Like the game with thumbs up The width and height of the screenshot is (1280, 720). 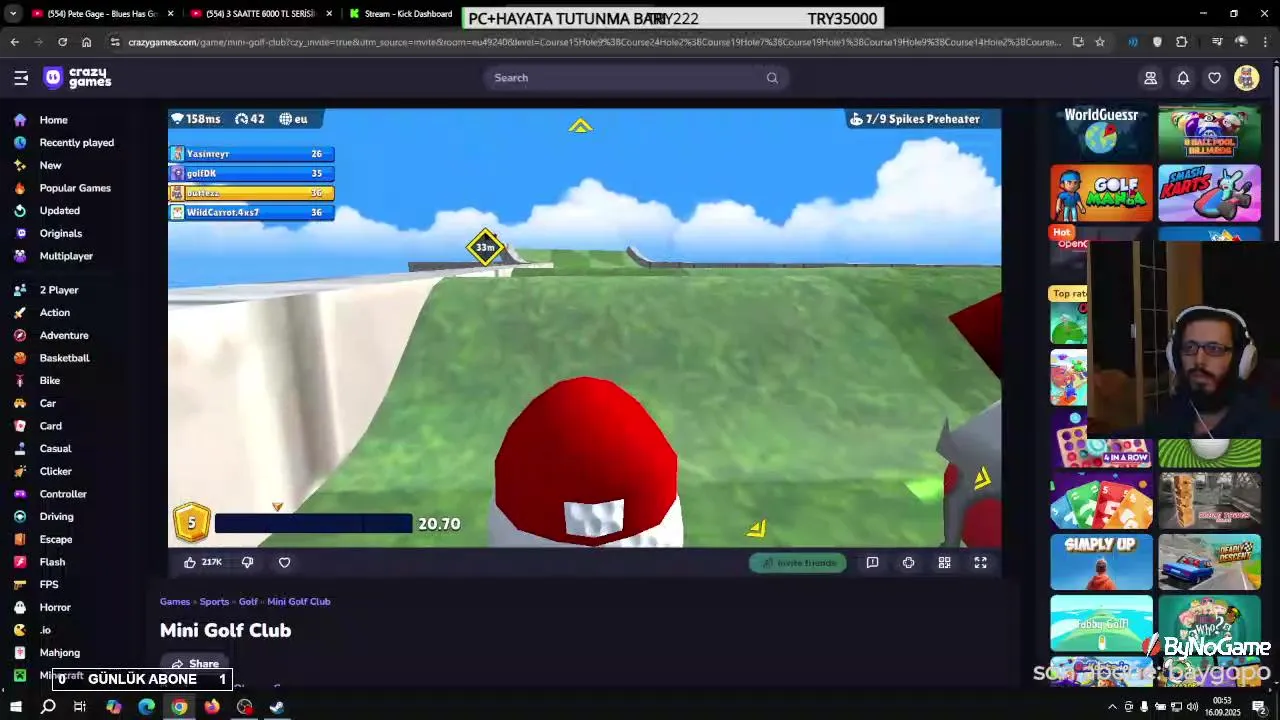(190, 563)
